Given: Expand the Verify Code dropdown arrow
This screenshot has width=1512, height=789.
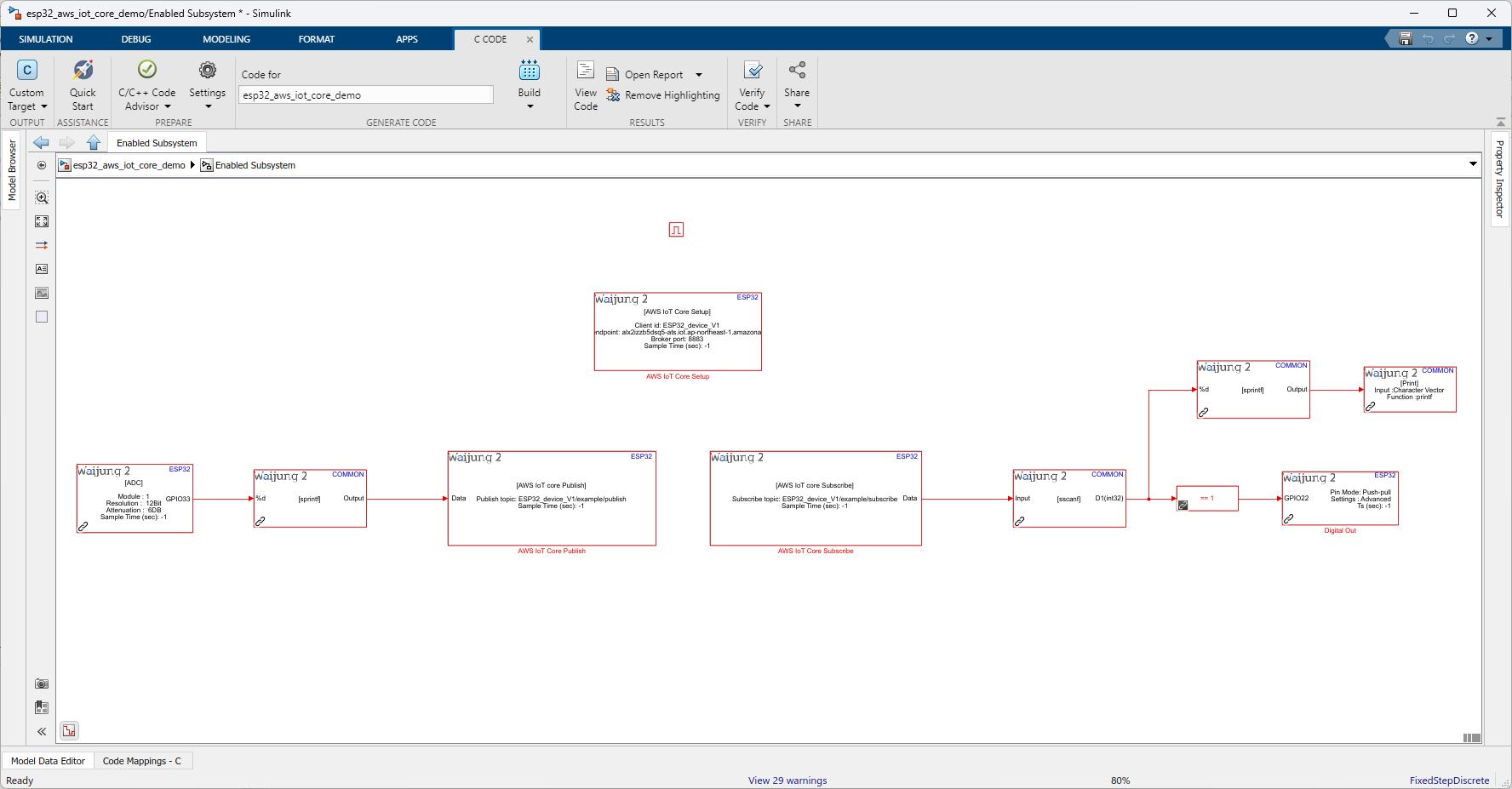Looking at the screenshot, I should 767,106.
